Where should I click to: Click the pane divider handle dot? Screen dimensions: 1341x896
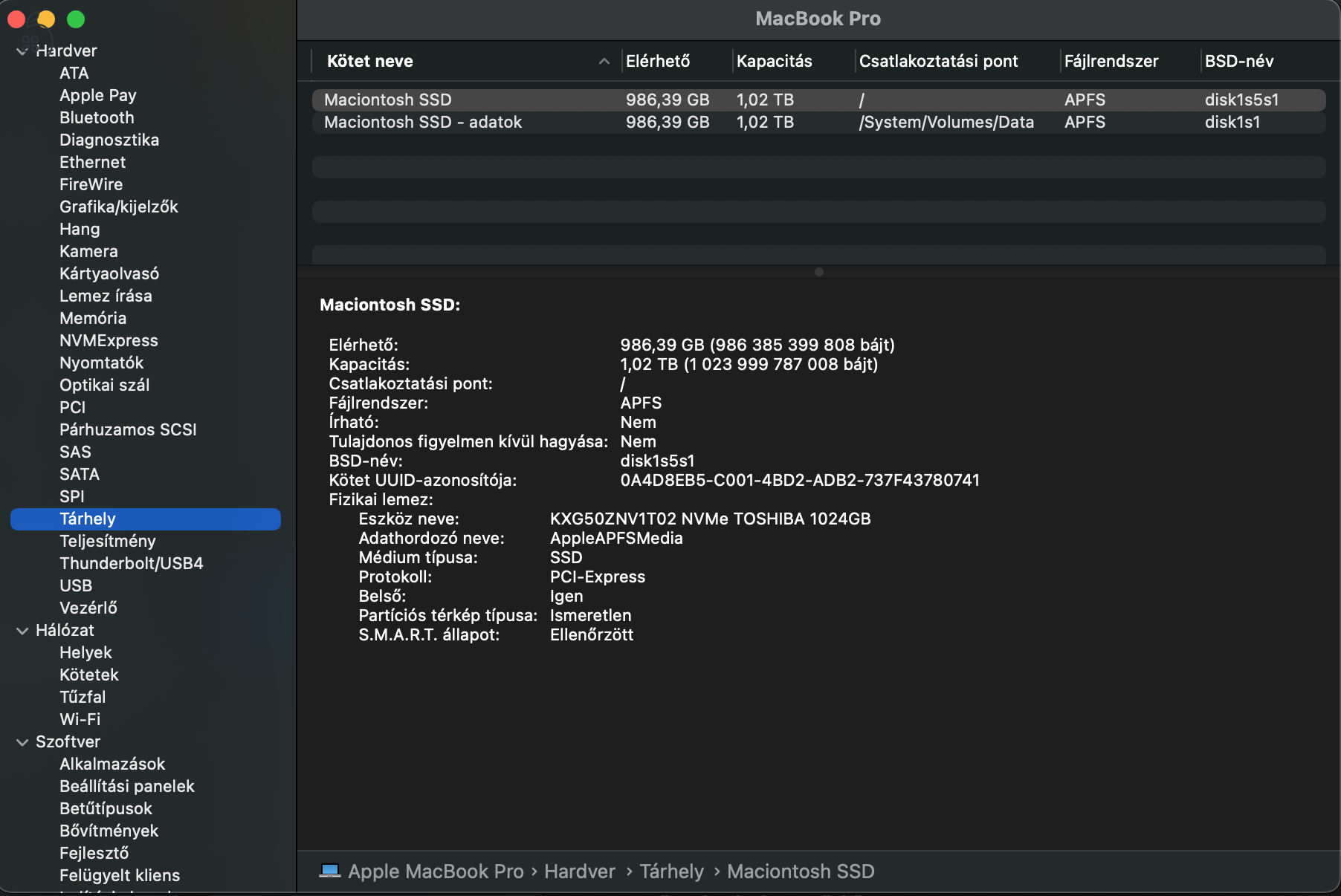click(818, 272)
